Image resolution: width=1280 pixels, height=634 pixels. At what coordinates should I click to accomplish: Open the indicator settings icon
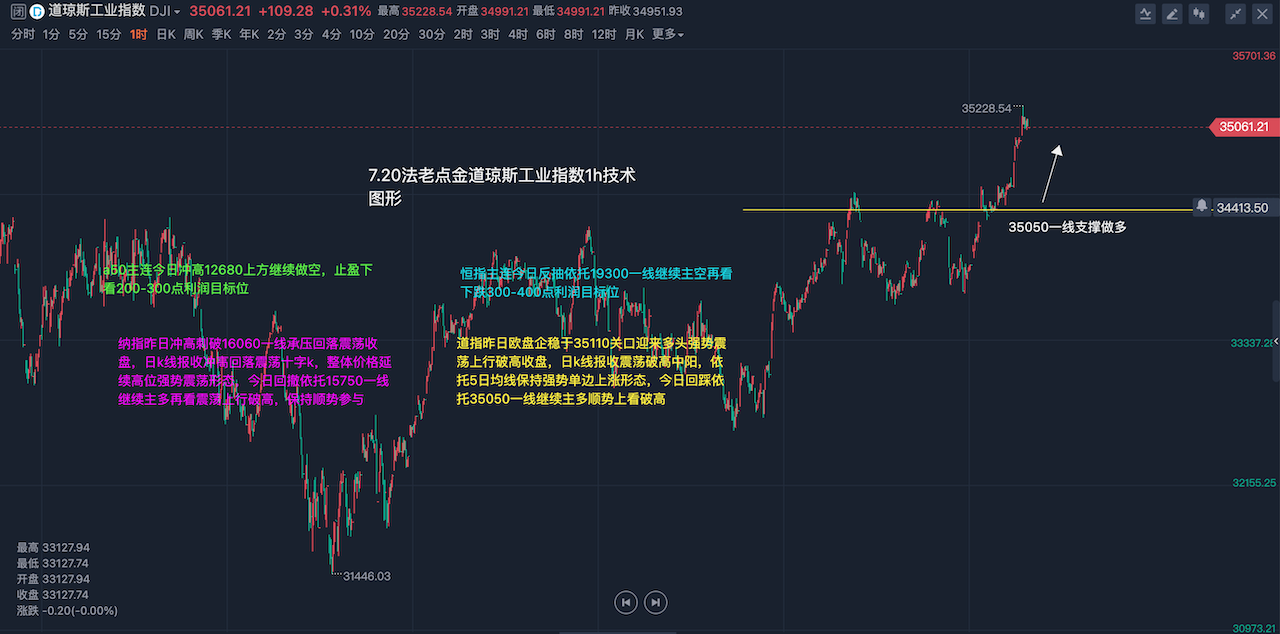[x=1146, y=13]
